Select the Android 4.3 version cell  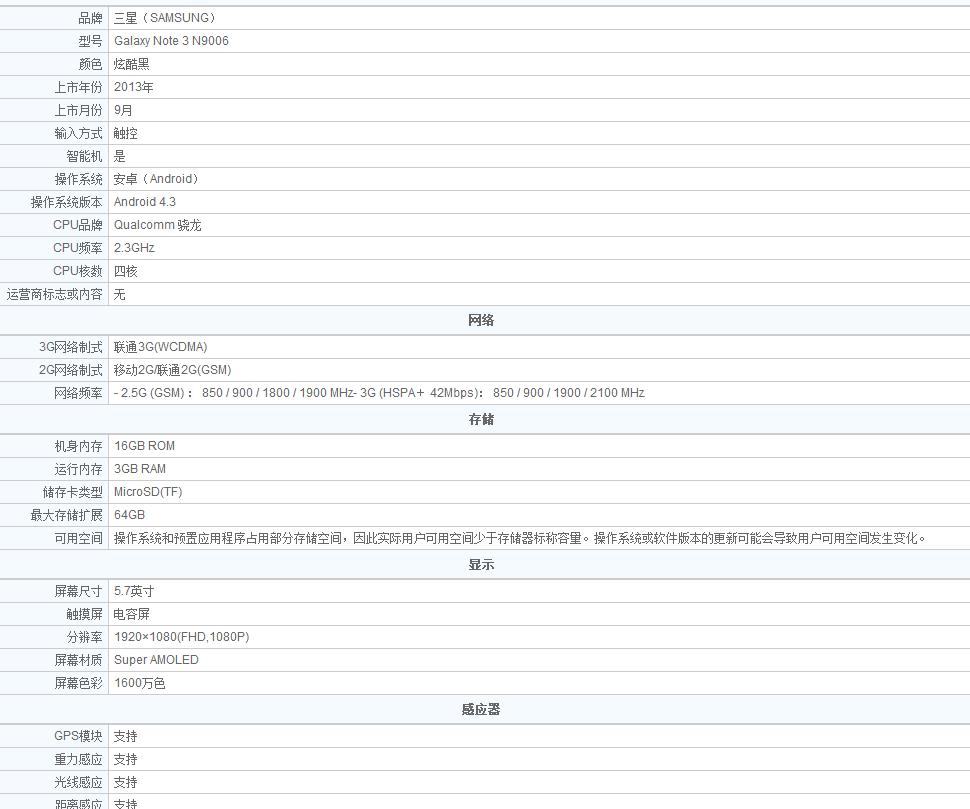[145, 202]
